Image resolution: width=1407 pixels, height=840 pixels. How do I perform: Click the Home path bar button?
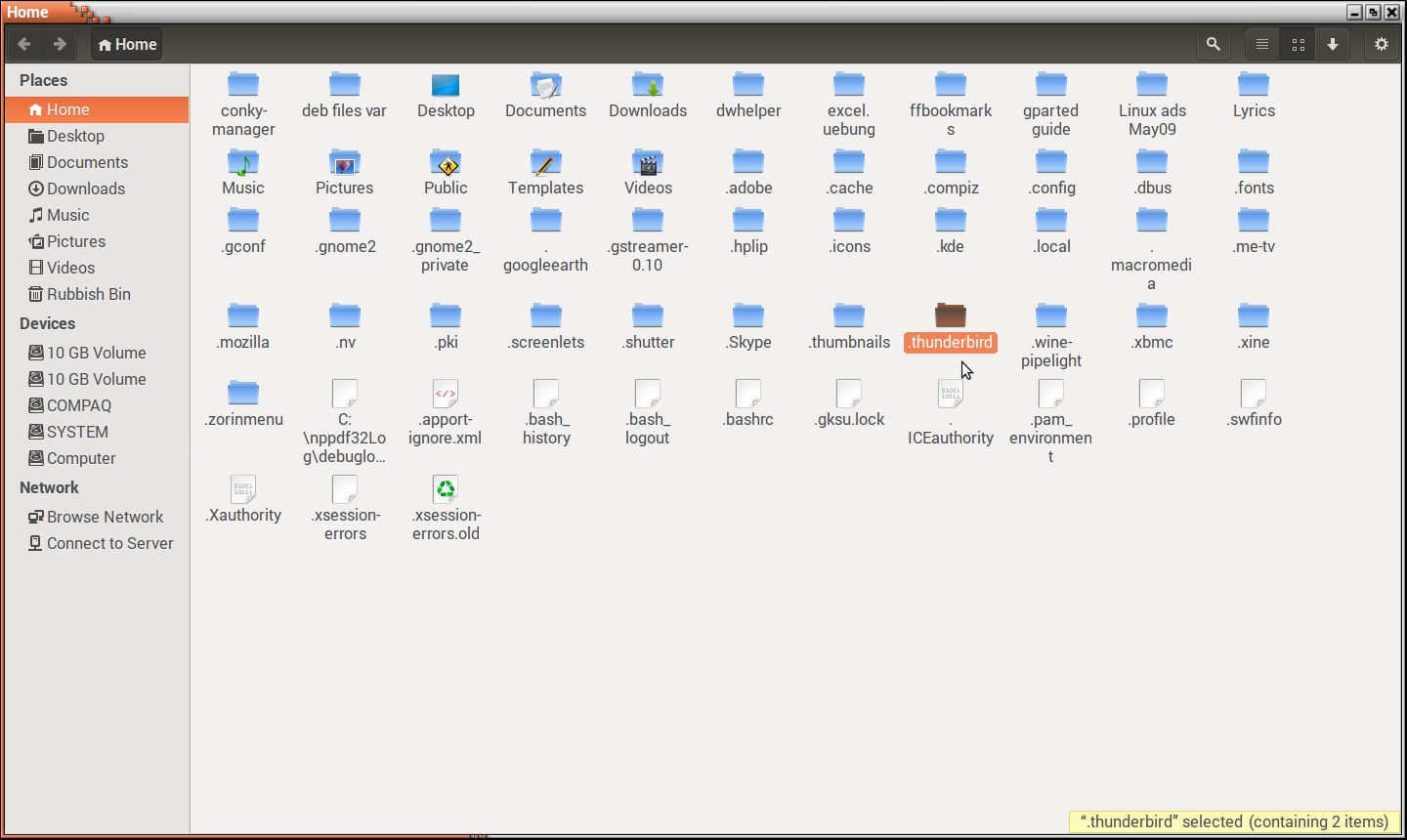(127, 44)
